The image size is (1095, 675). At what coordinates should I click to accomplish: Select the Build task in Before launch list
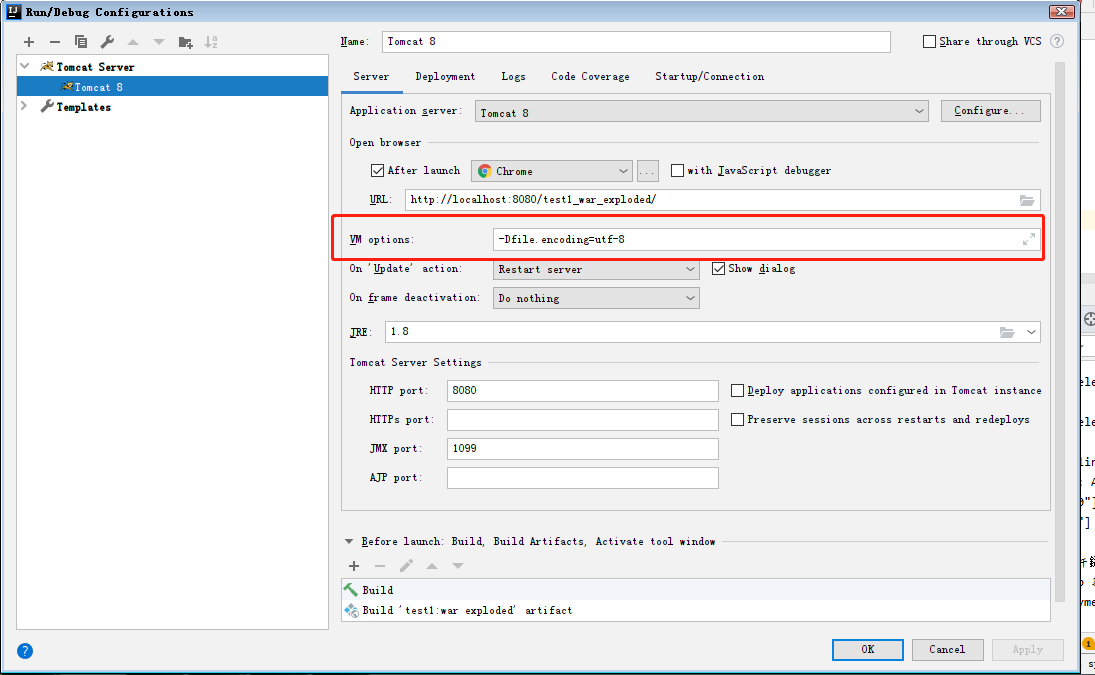696,590
